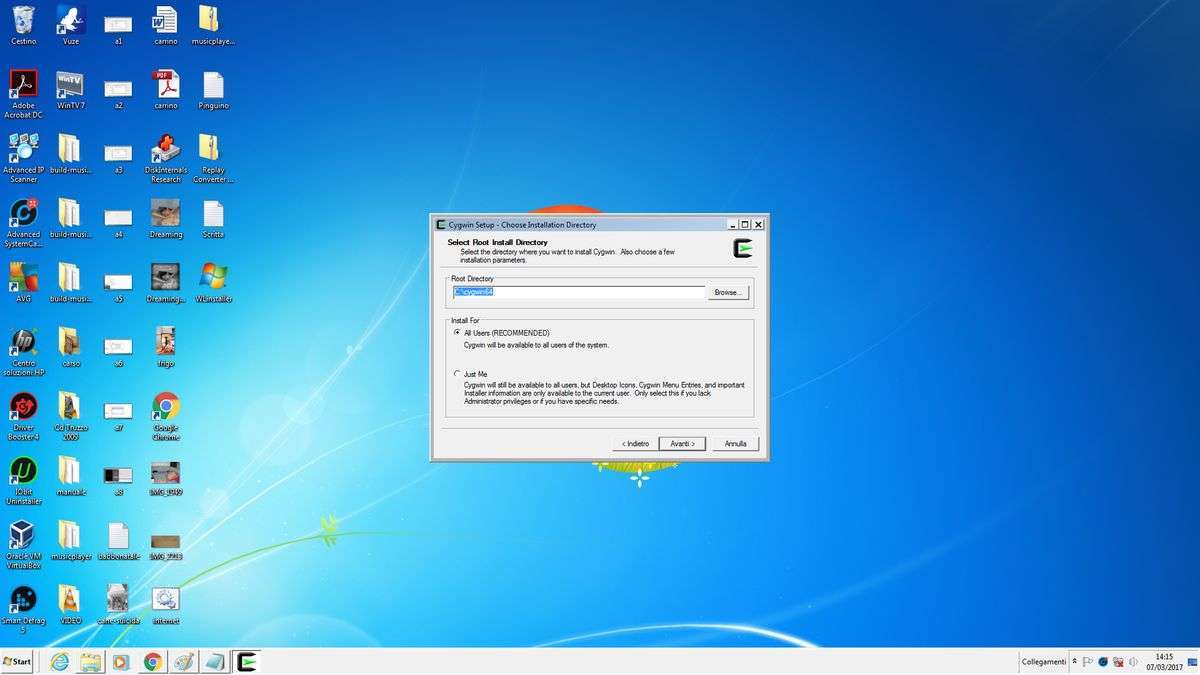This screenshot has width=1200, height=675.
Task: Minimize the Cygwin Setup window
Action: (732, 224)
